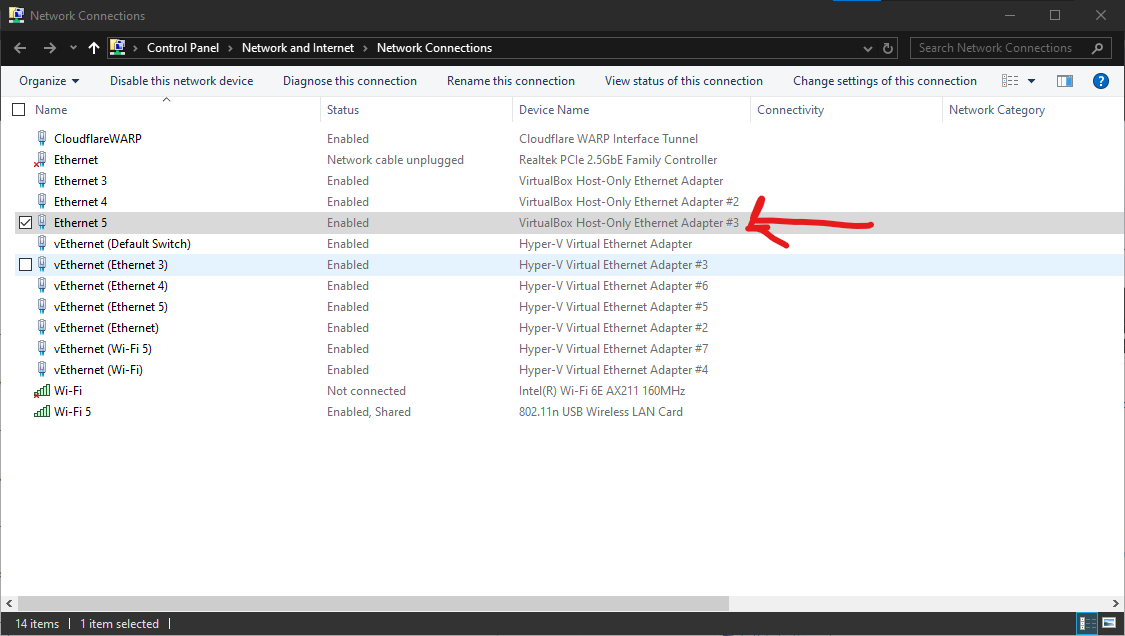Screen dimensions: 1125x636
Task: Select the CloudflareWARP adapter icon
Action: (42, 139)
